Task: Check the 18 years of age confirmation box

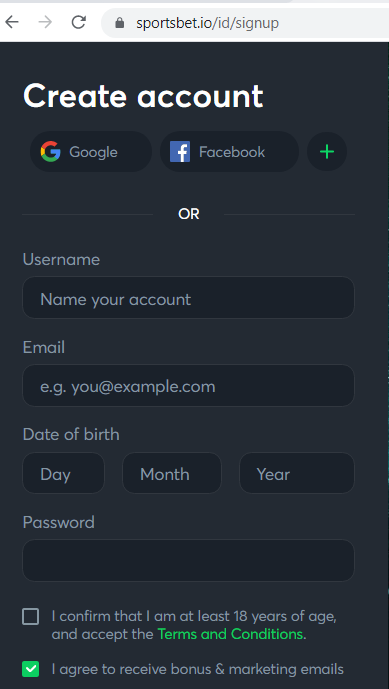Action: point(30,616)
